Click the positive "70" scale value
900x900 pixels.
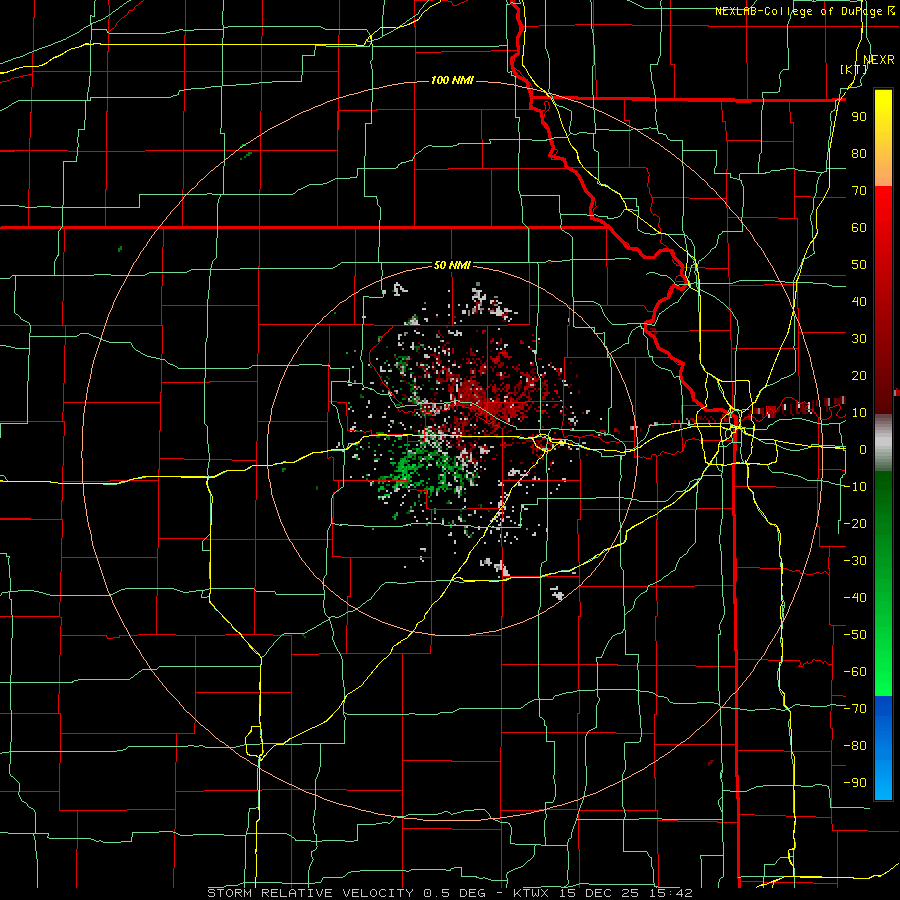click(859, 191)
